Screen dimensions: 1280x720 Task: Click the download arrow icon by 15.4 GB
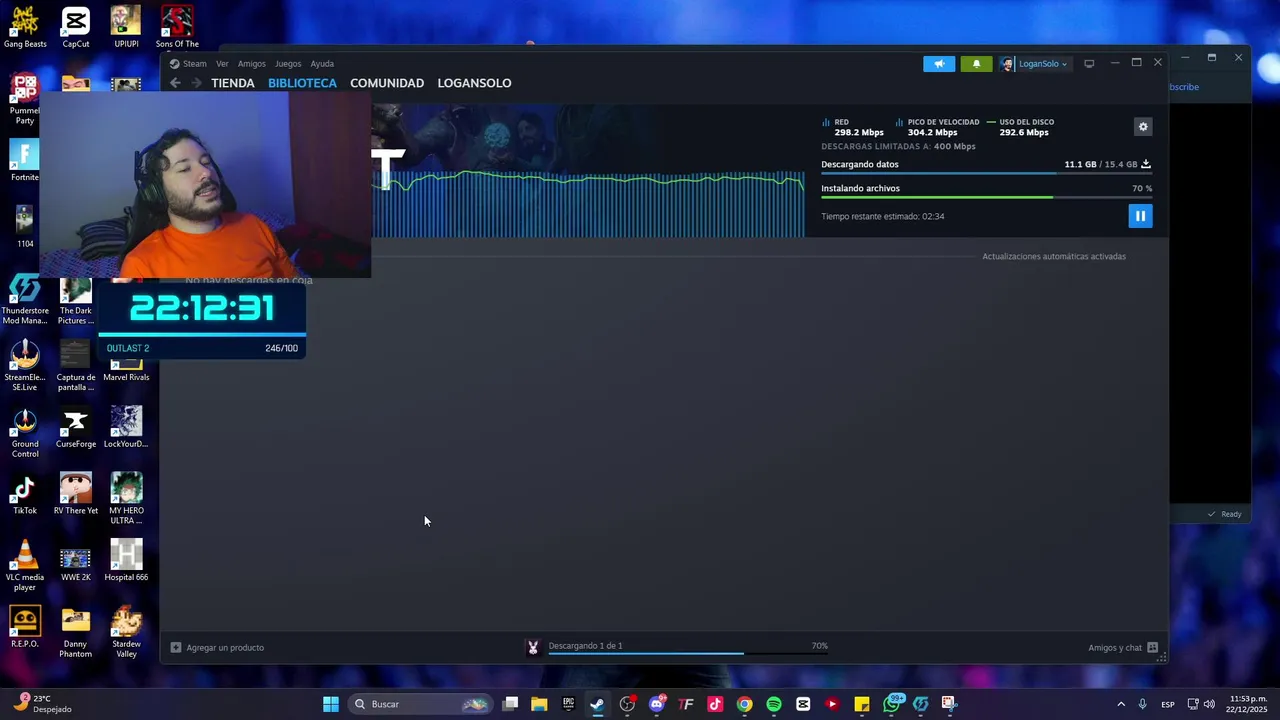pyautogui.click(x=1146, y=164)
